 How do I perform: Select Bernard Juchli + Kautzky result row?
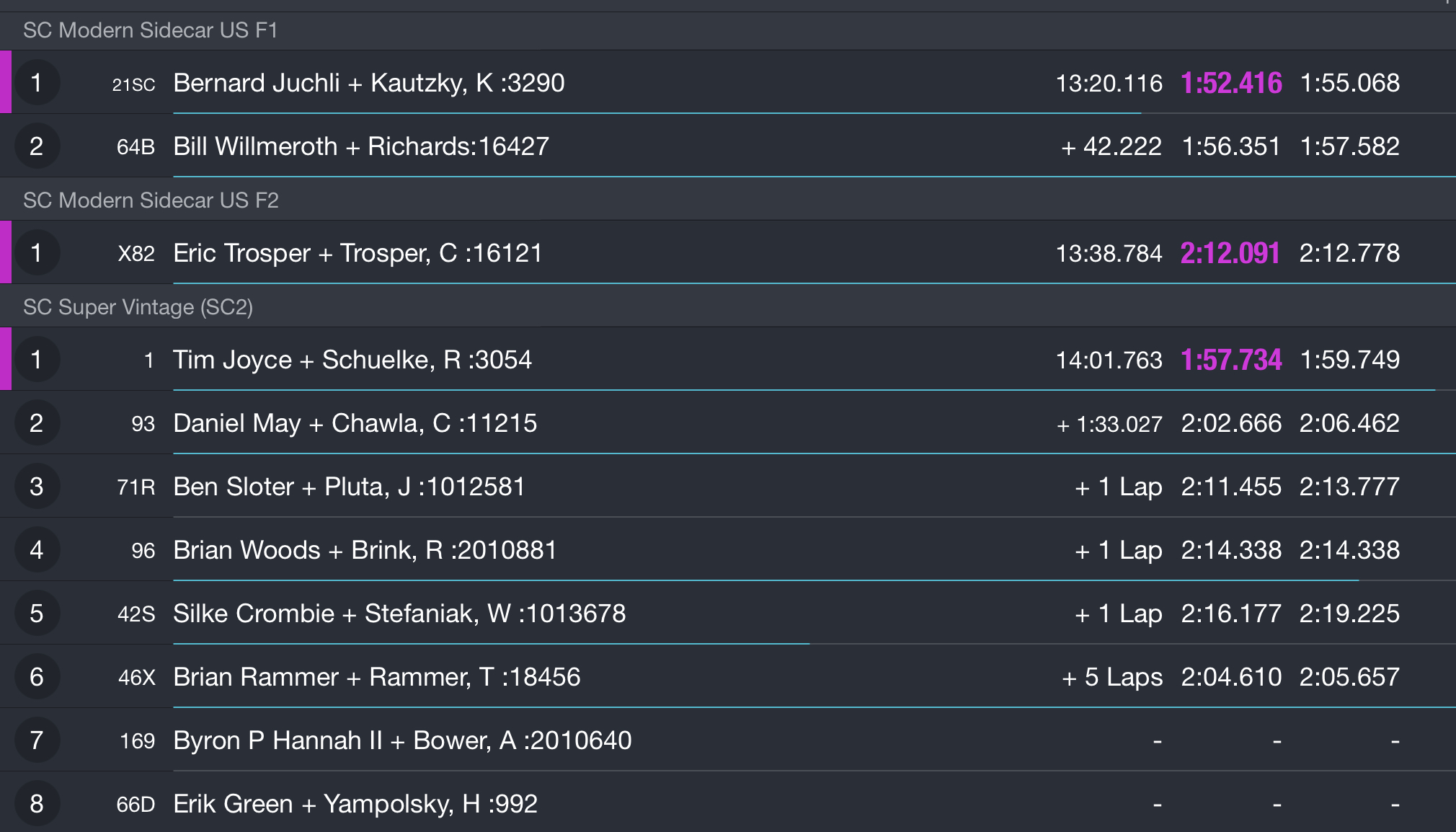click(x=728, y=82)
